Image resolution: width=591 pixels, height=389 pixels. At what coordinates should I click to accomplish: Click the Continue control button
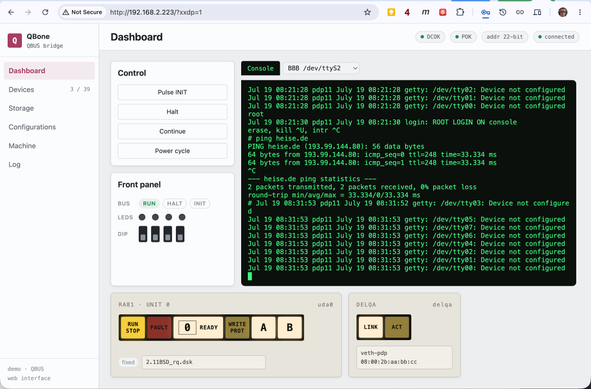[172, 132]
